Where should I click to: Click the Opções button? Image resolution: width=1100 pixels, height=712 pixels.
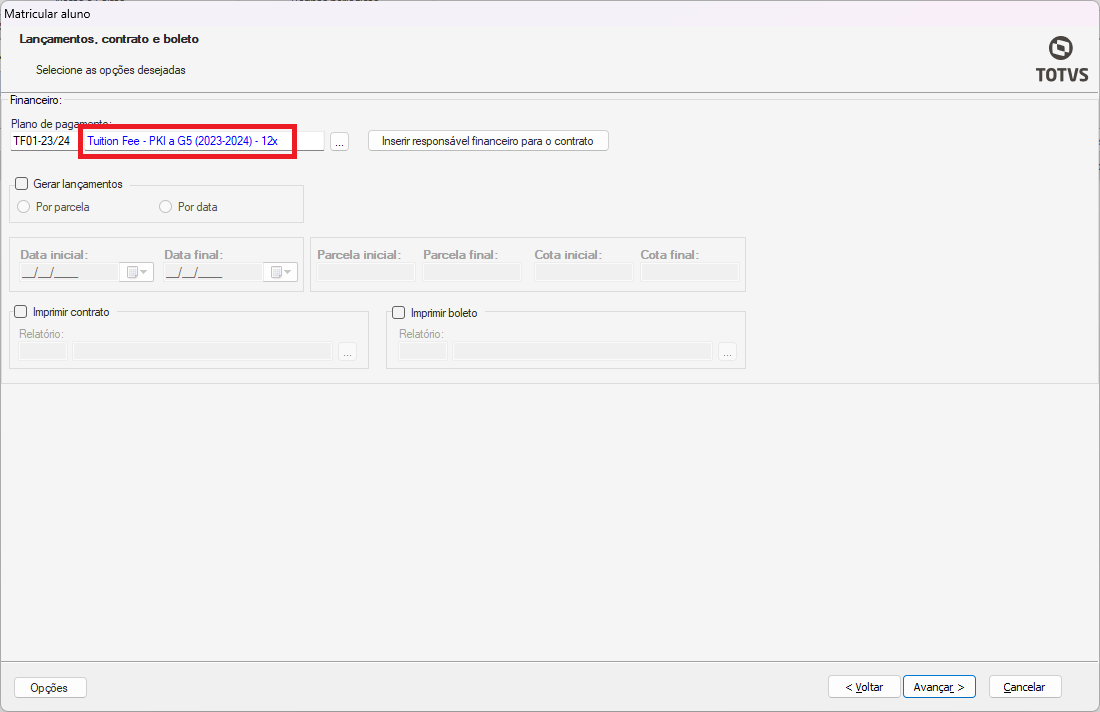click(x=50, y=687)
